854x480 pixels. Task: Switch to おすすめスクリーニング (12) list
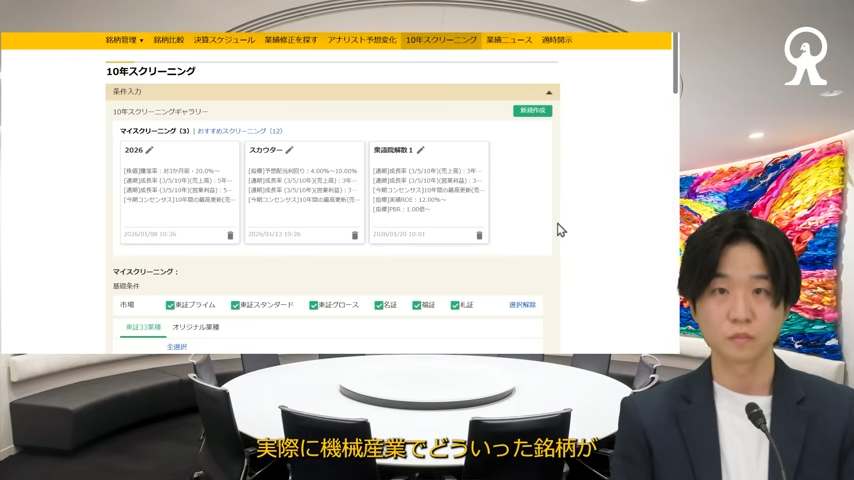click(x=240, y=131)
